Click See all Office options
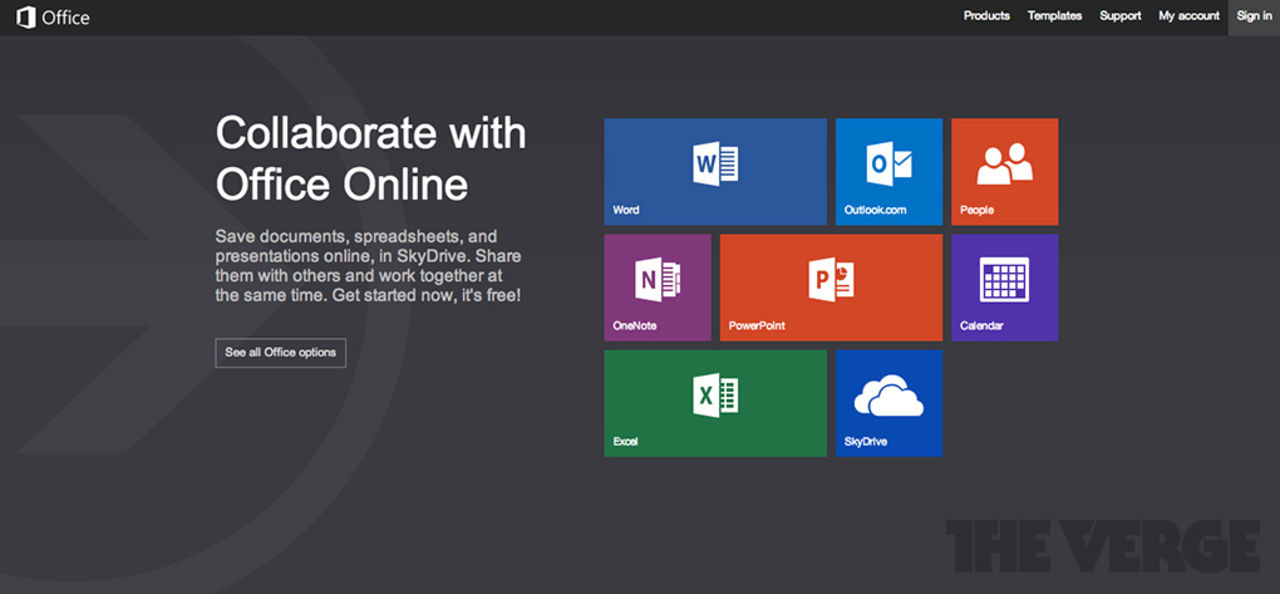 click(x=280, y=352)
